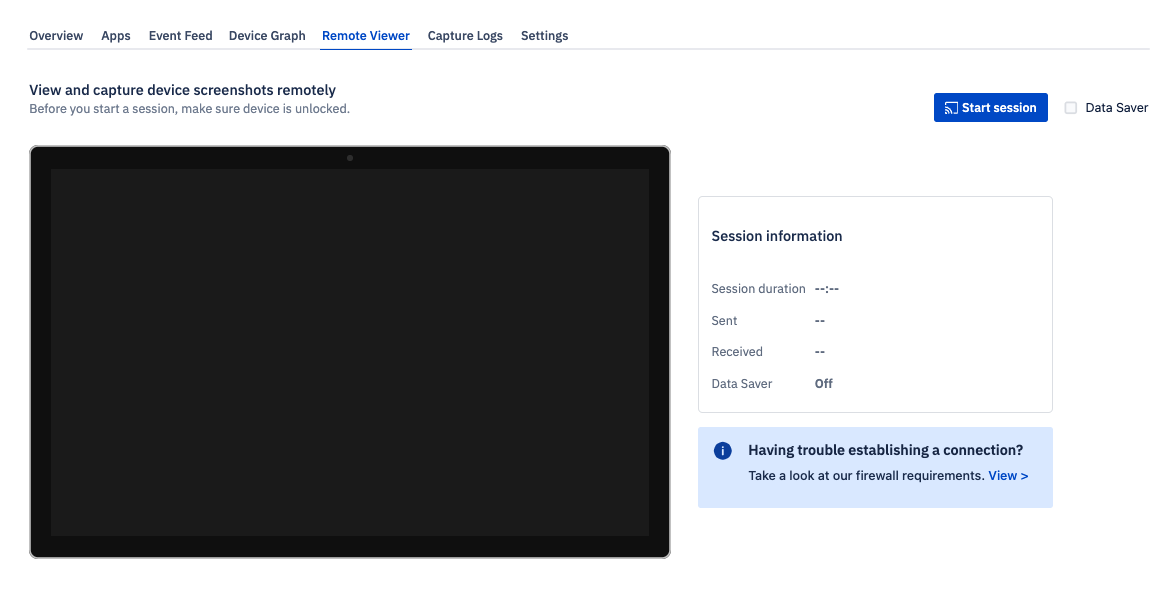Click the blue info icon in connection banner
Screen dimensions: 1161x590
(x=722, y=450)
